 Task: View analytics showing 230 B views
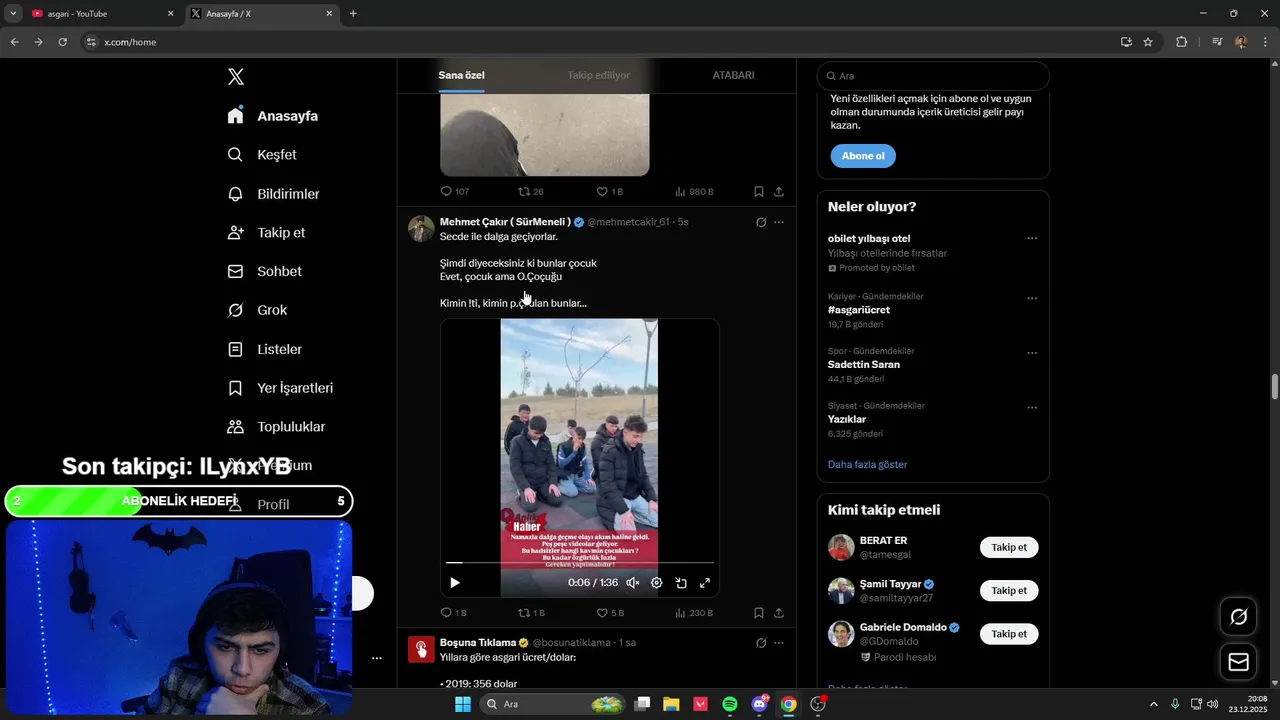694,613
